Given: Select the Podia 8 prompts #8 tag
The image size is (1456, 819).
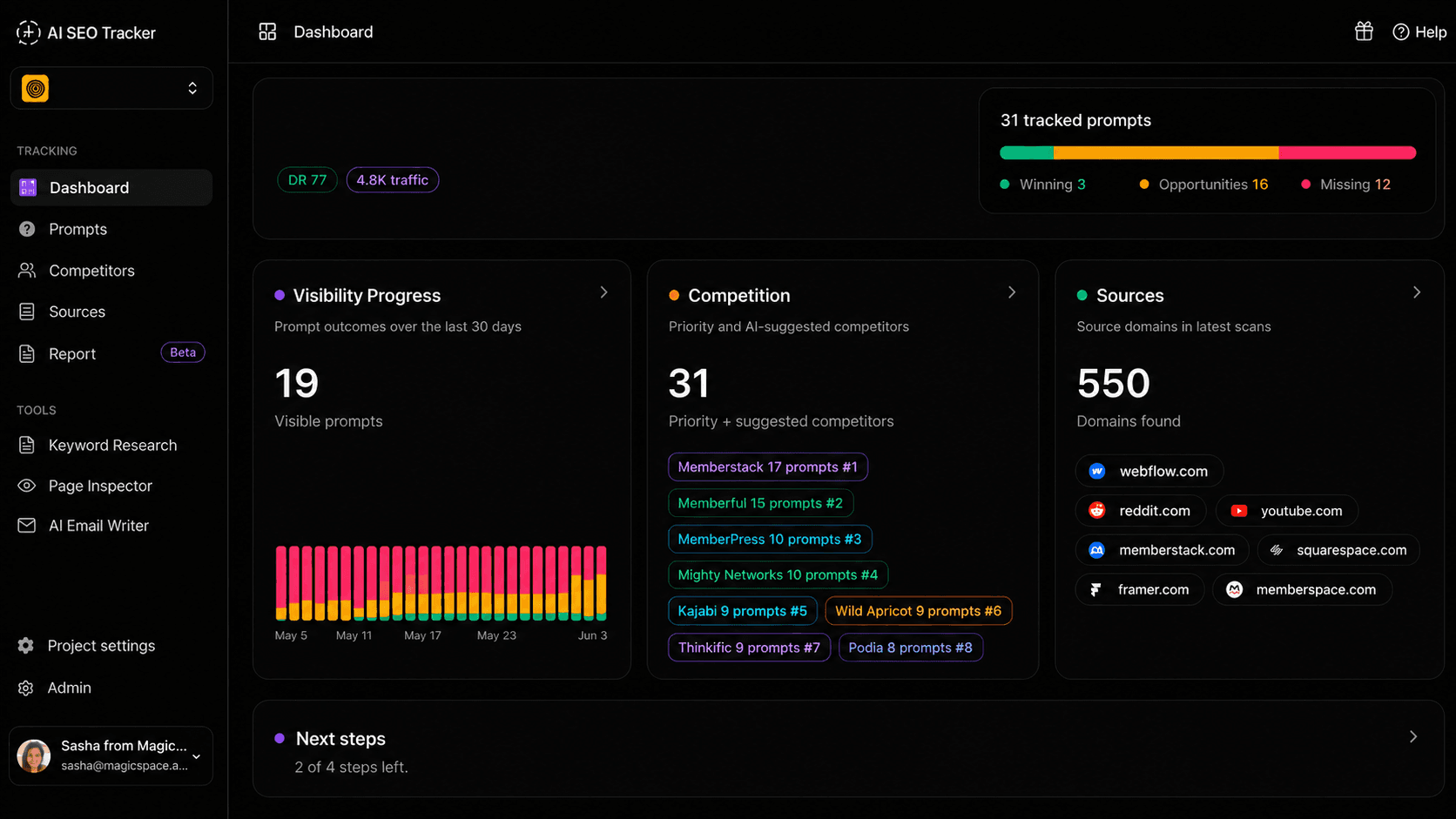Looking at the screenshot, I should click(911, 648).
